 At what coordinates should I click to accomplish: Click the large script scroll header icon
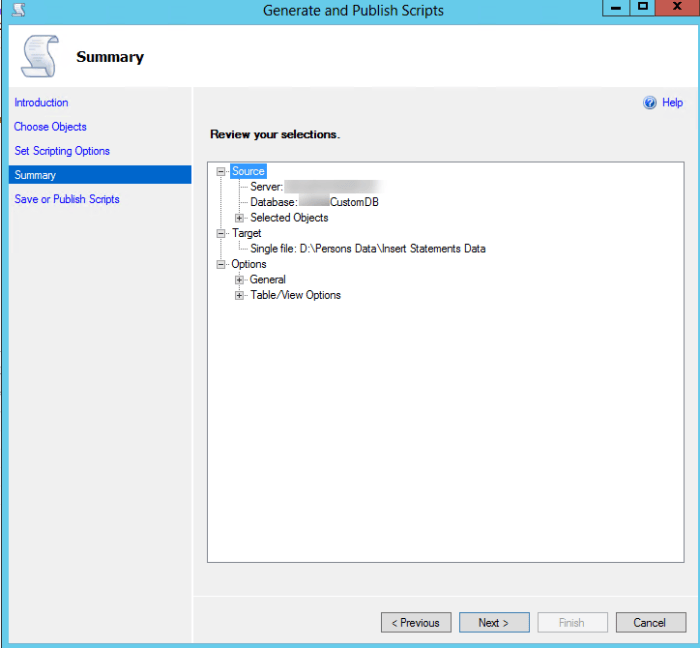pyautogui.click(x=40, y=56)
